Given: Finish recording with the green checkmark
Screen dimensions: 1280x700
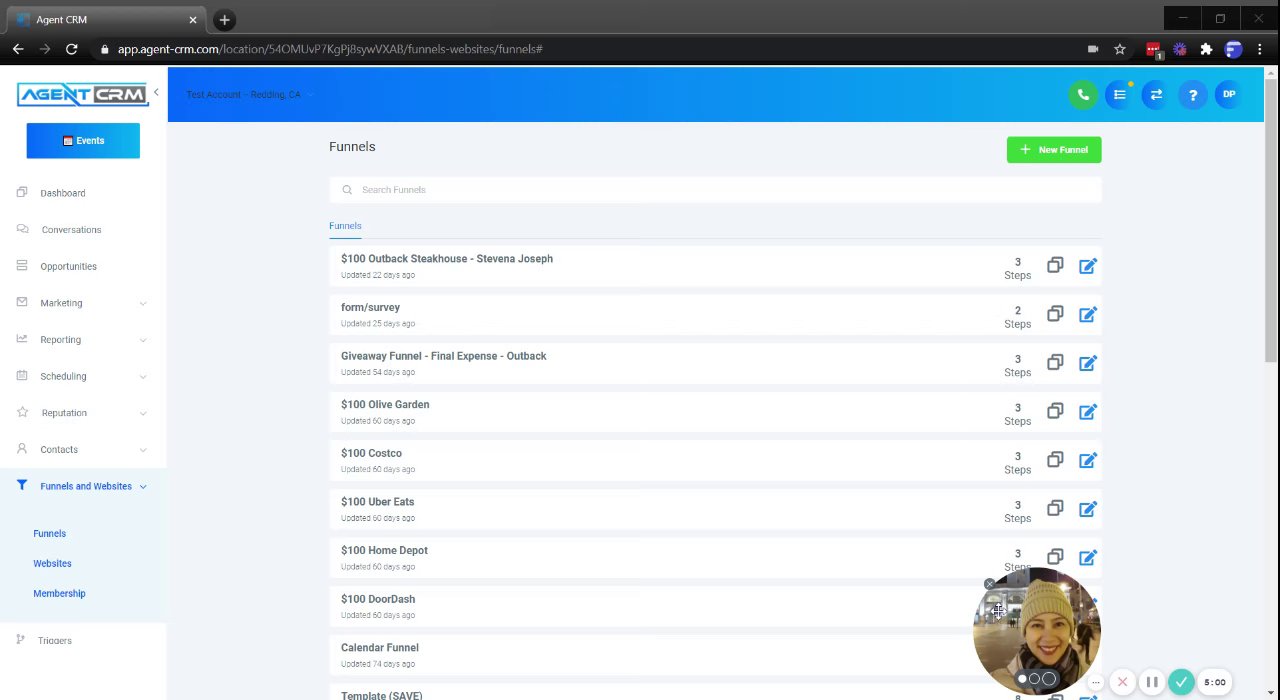Looking at the screenshot, I should 1181,682.
